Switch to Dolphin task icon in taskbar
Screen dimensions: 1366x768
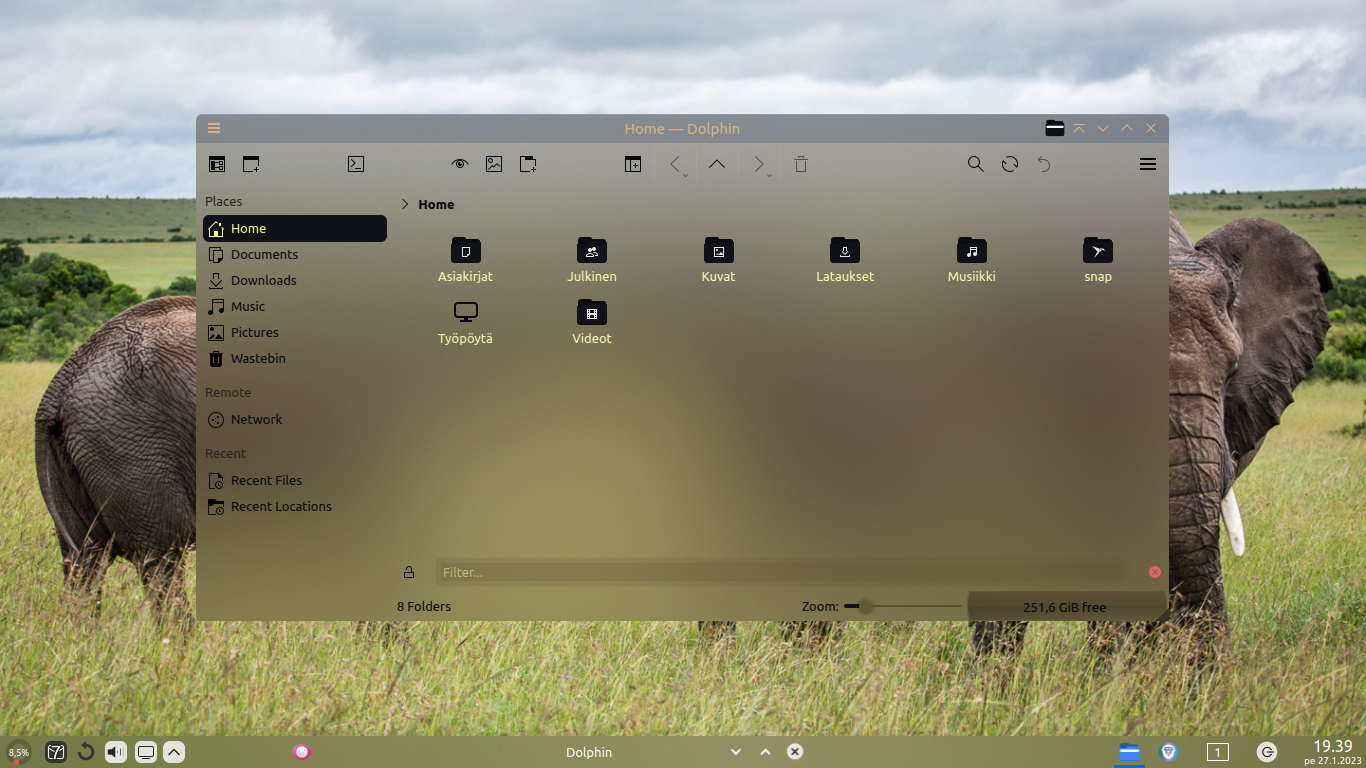pos(1130,752)
